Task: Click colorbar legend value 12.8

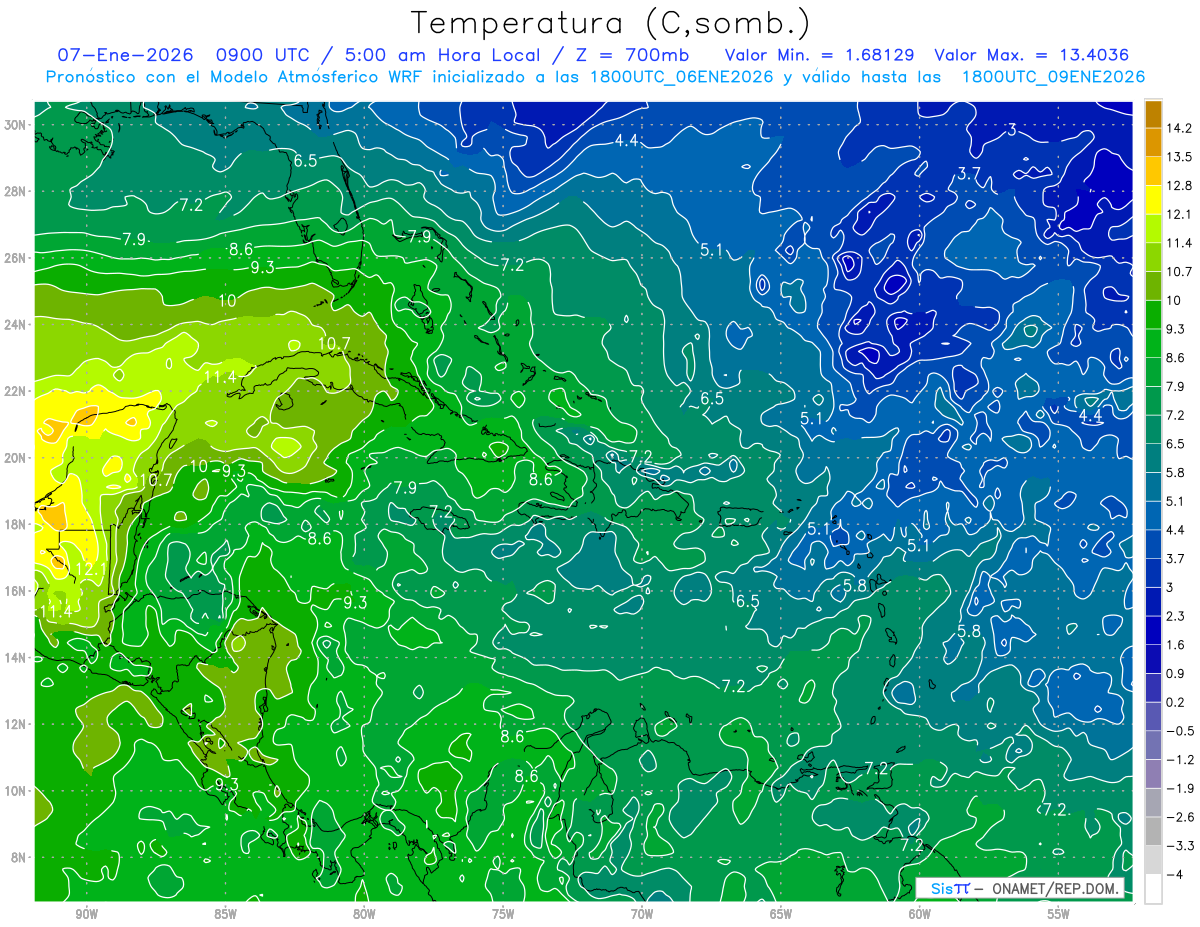Action: 1181,185
